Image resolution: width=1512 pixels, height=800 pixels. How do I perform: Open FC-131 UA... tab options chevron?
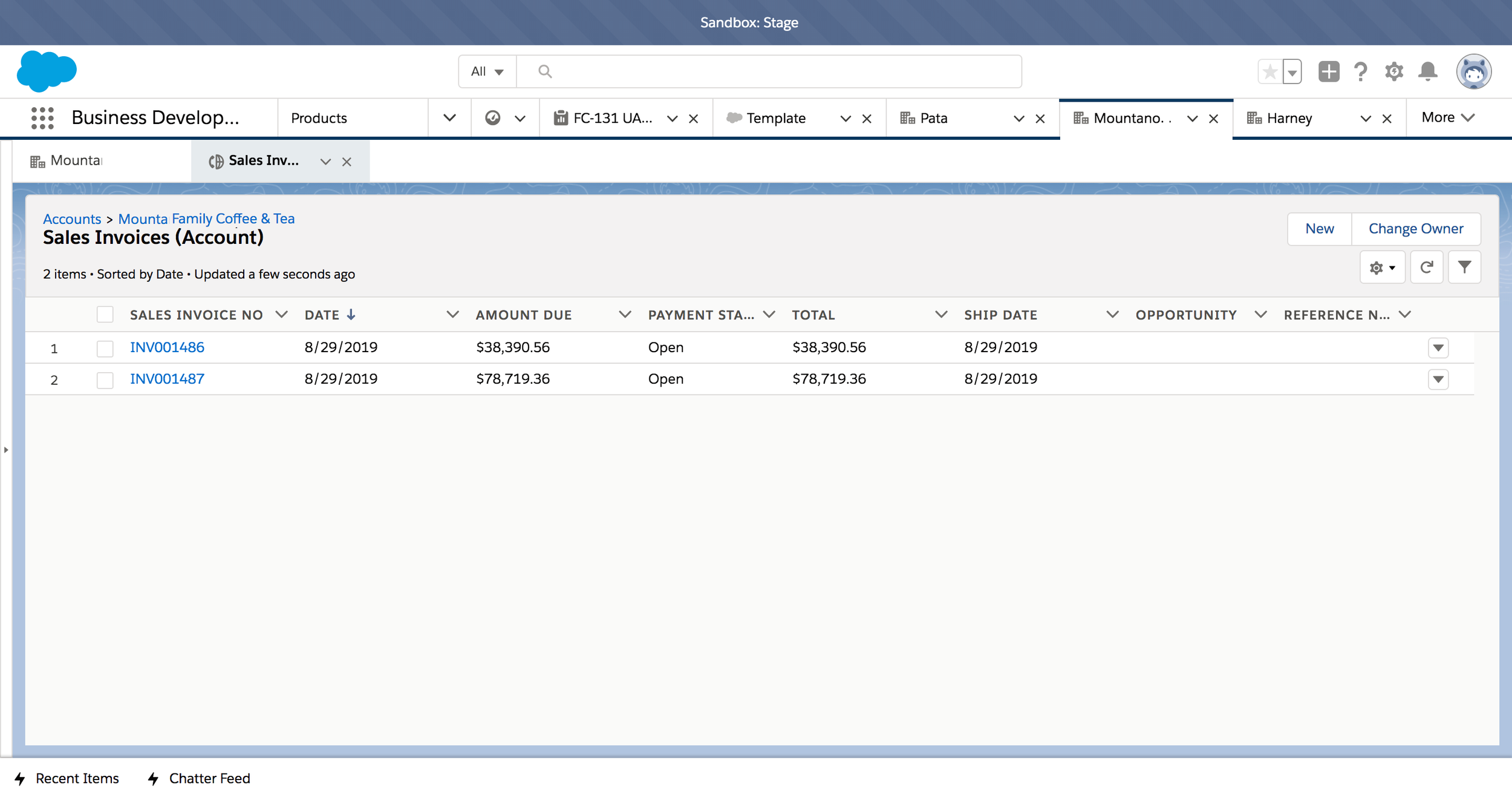[672, 119]
